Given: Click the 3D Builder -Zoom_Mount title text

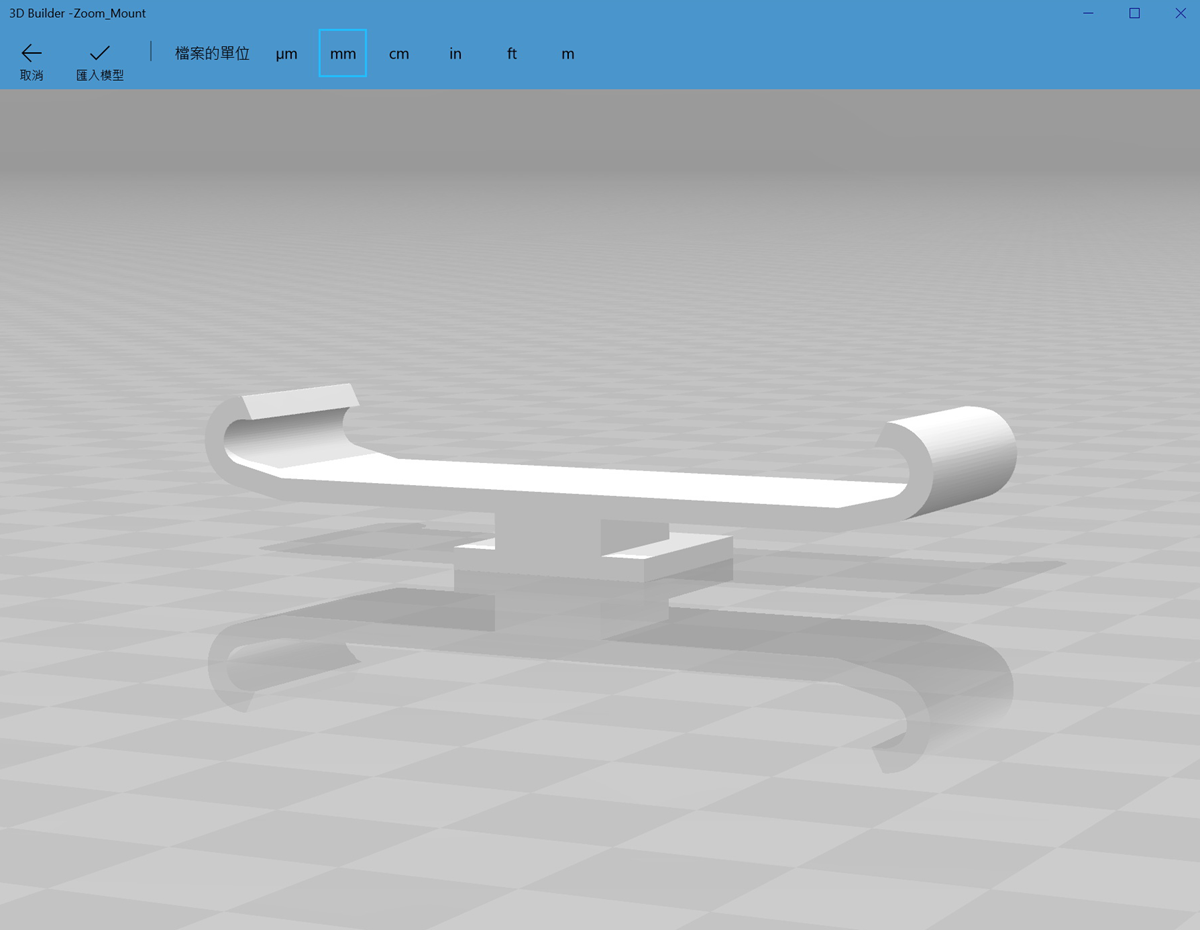Looking at the screenshot, I should [78, 13].
